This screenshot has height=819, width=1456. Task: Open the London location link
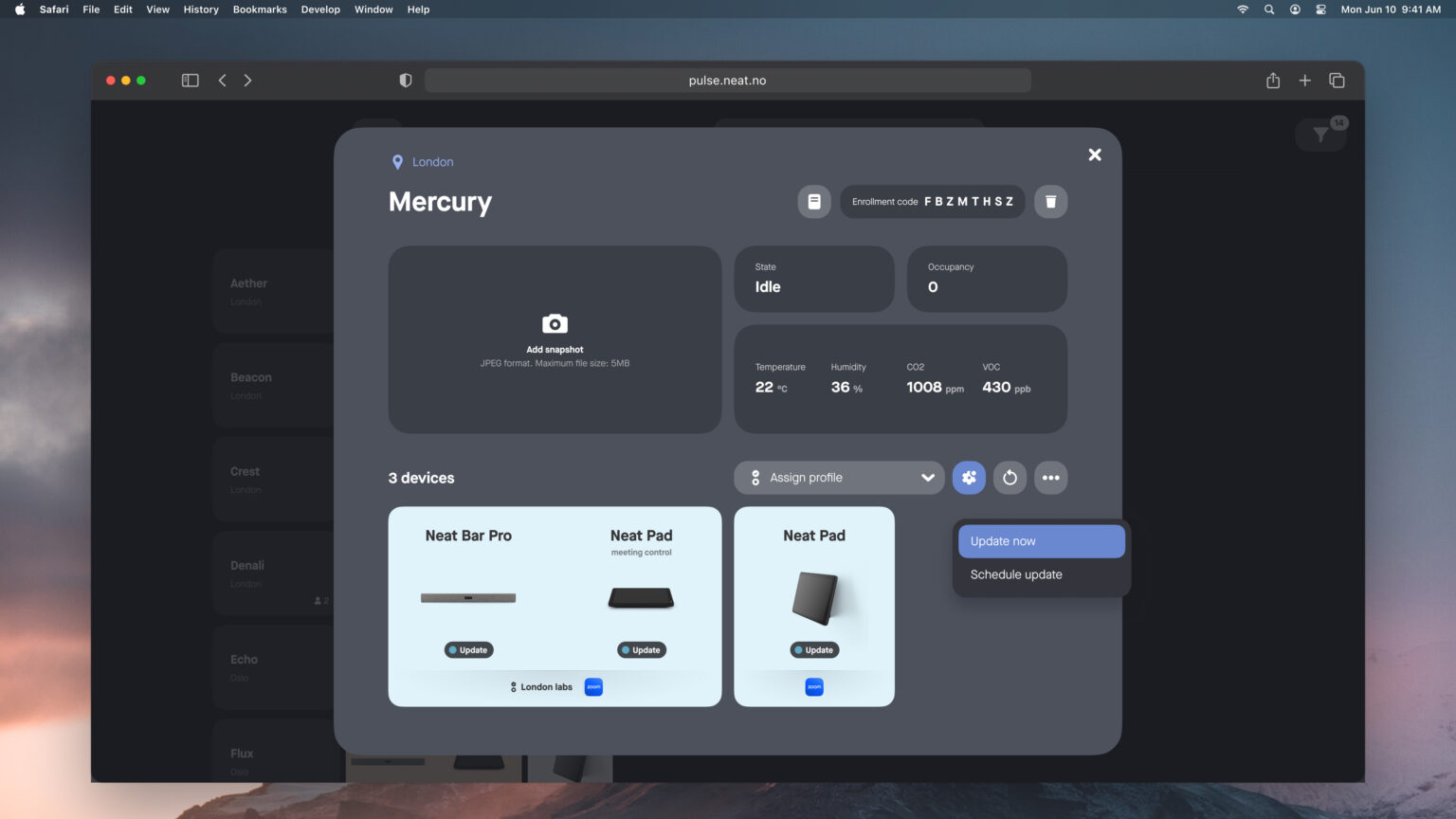432,162
